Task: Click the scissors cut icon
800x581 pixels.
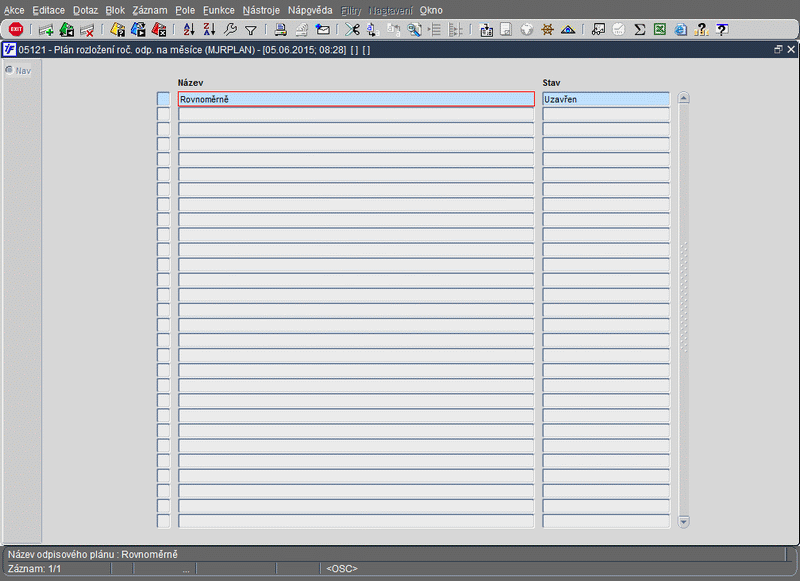Action: [x=352, y=30]
